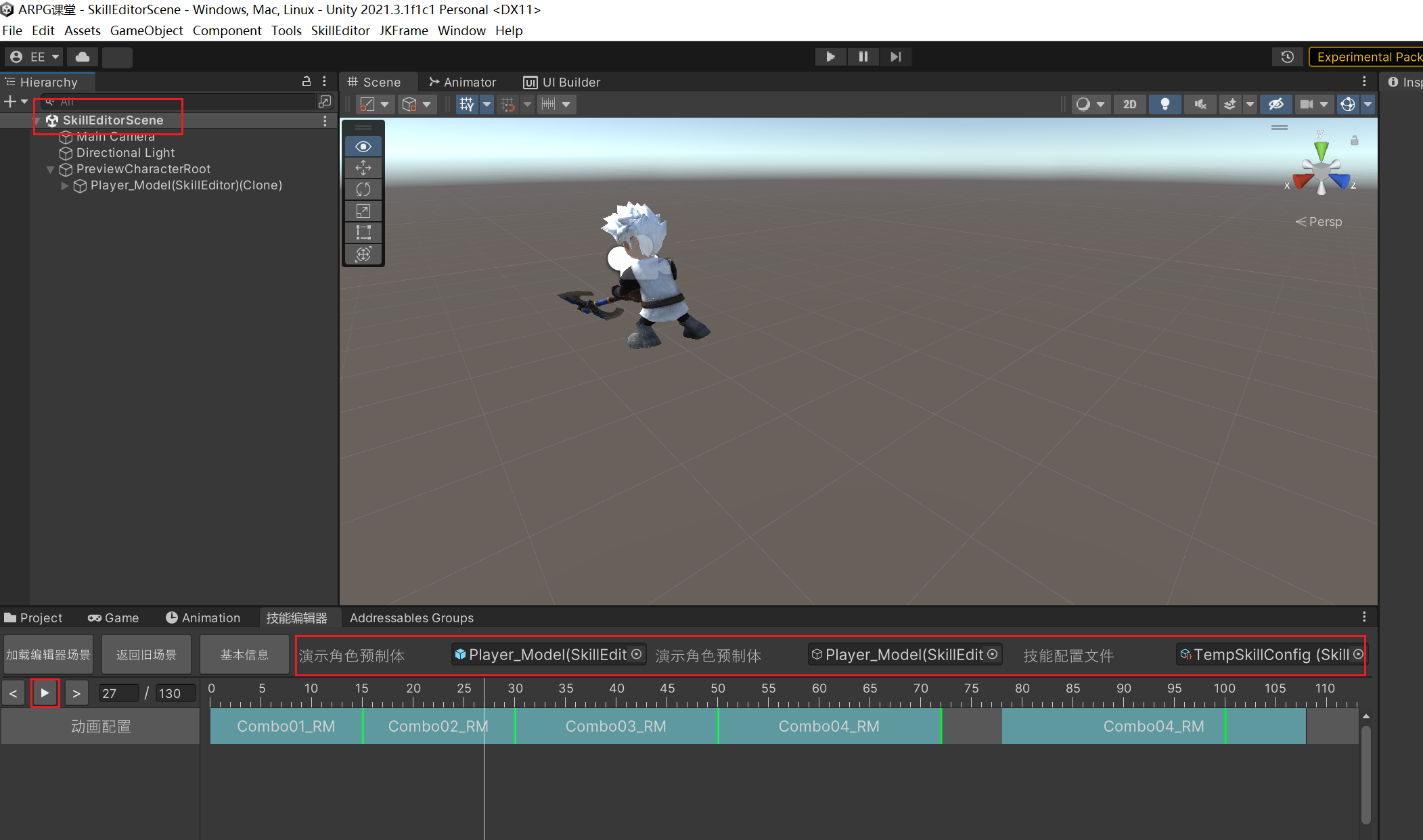
Task: Toggle scene audio mute button
Action: (x=1200, y=104)
